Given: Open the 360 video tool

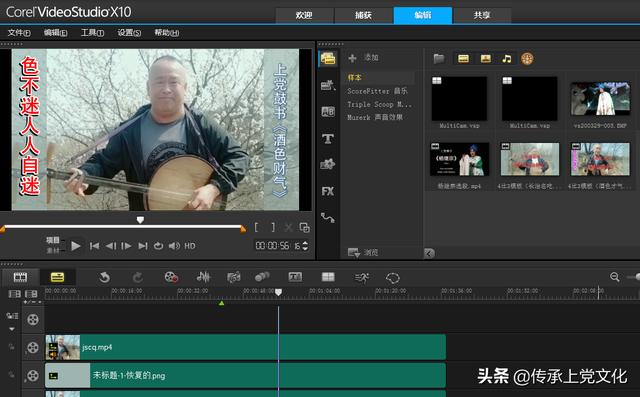Looking at the screenshot, I should click(393, 278).
